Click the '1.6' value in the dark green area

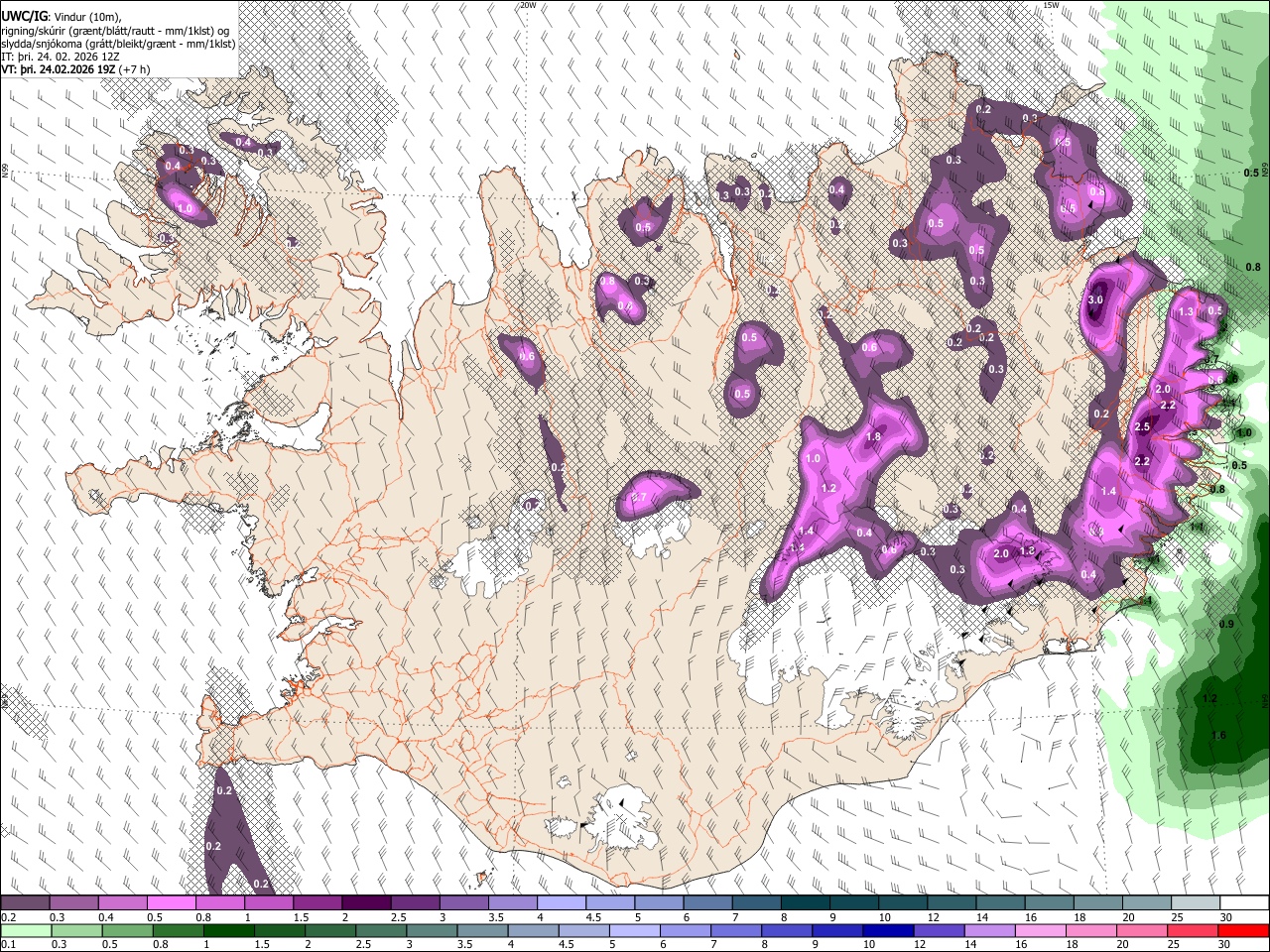click(x=1219, y=736)
